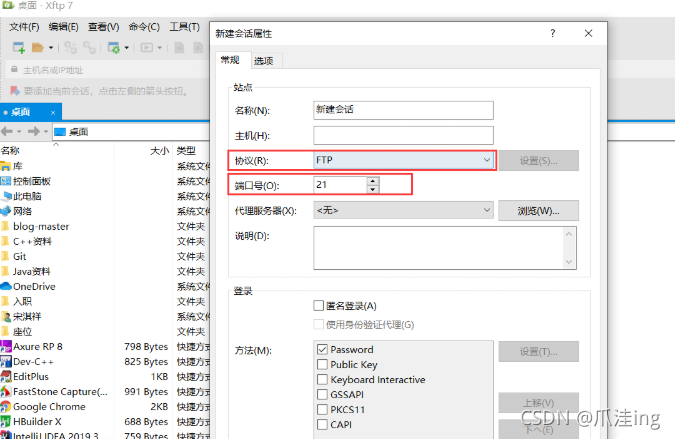Click the 浏览(W)... button
This screenshot has width=675, height=439.
(x=538, y=211)
